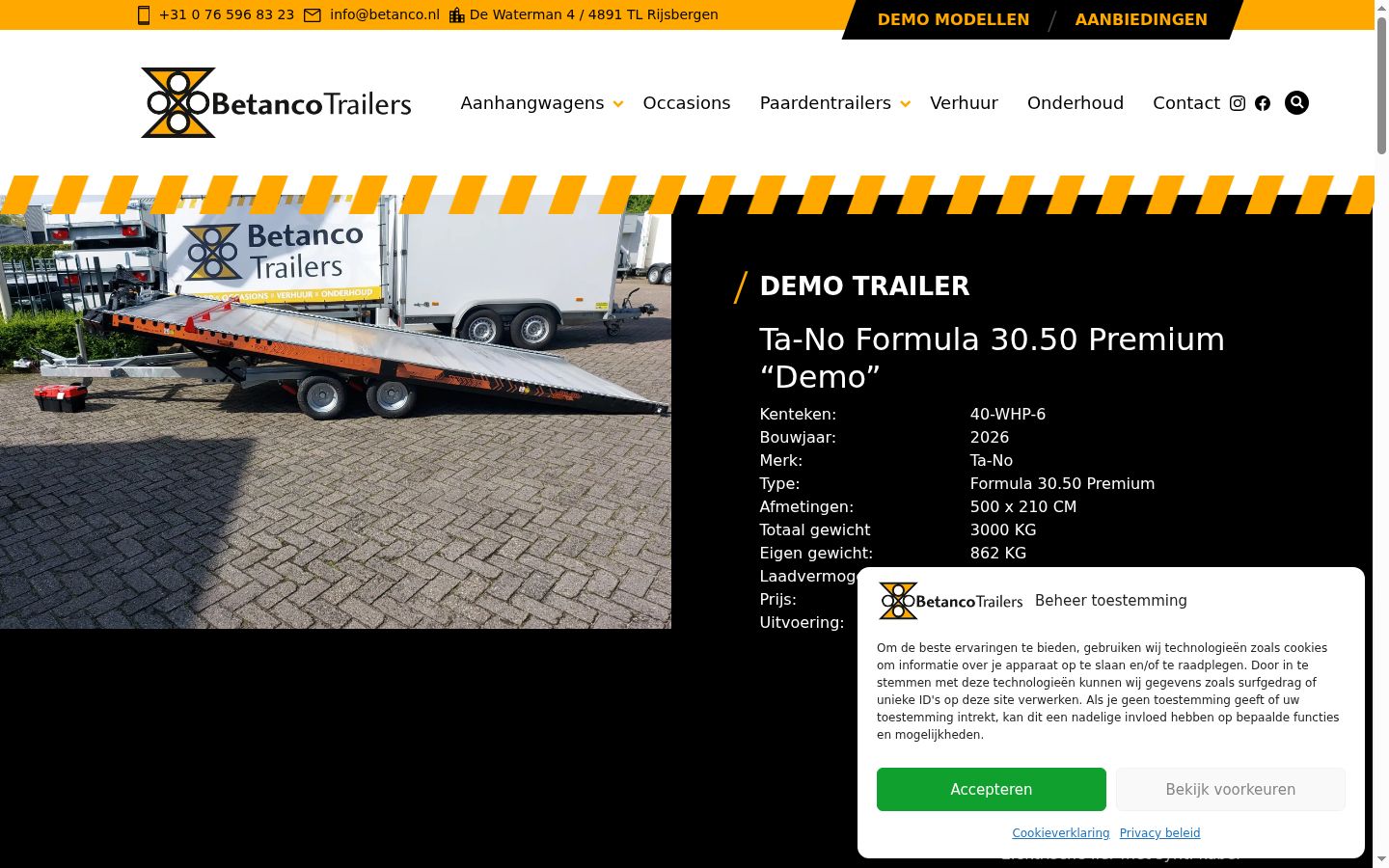Expand the Aanhangwagens submenu arrow
This screenshot has height=868, width=1389.
[x=618, y=104]
